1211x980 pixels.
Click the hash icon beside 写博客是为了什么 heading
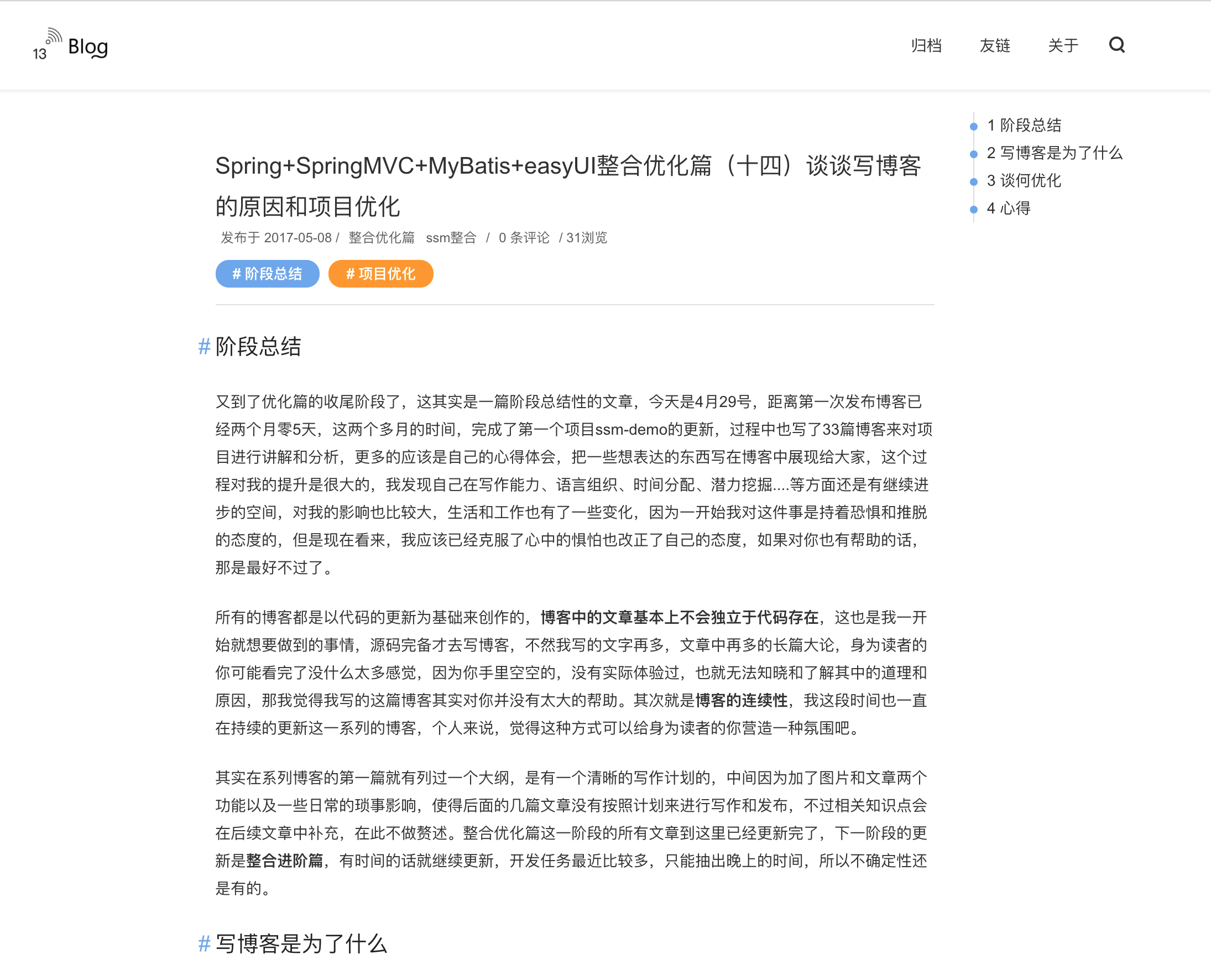tap(204, 943)
